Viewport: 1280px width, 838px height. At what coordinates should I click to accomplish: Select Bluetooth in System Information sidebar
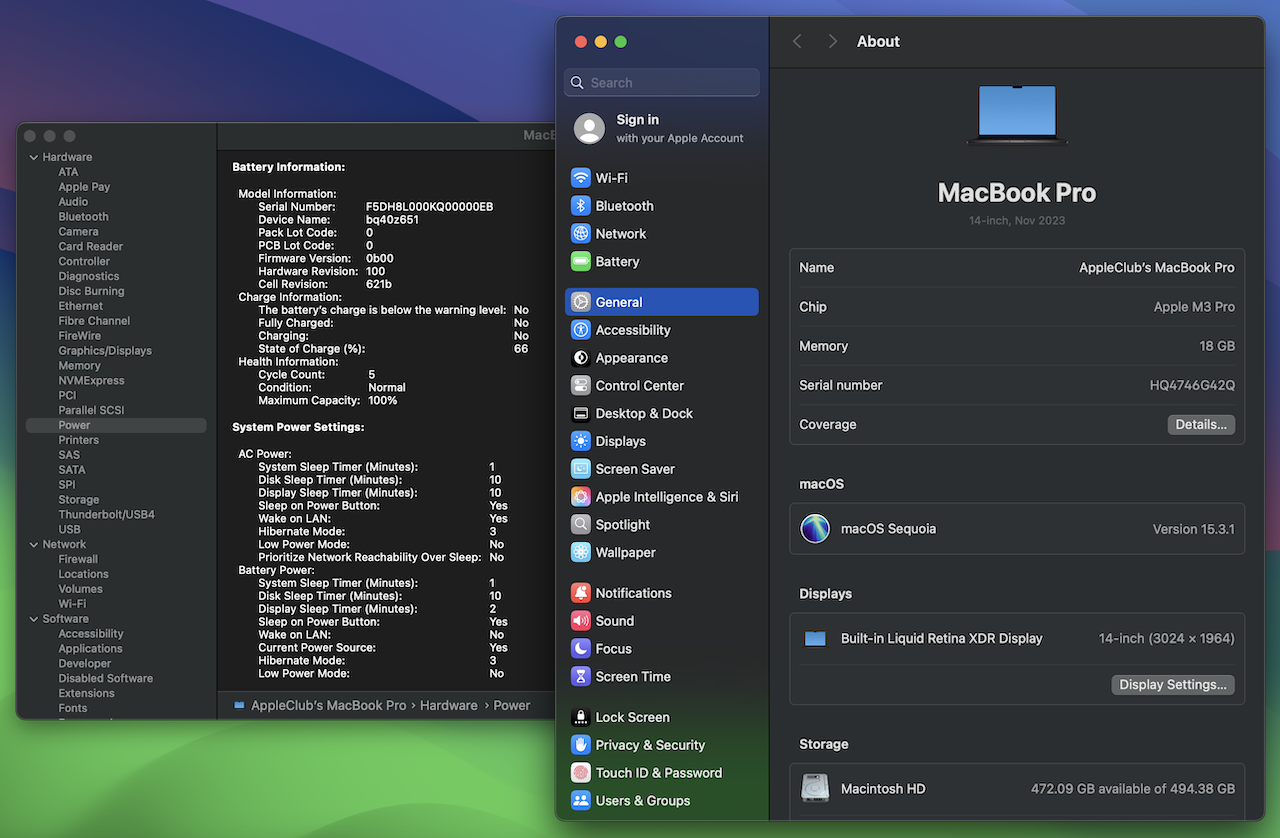(83, 217)
